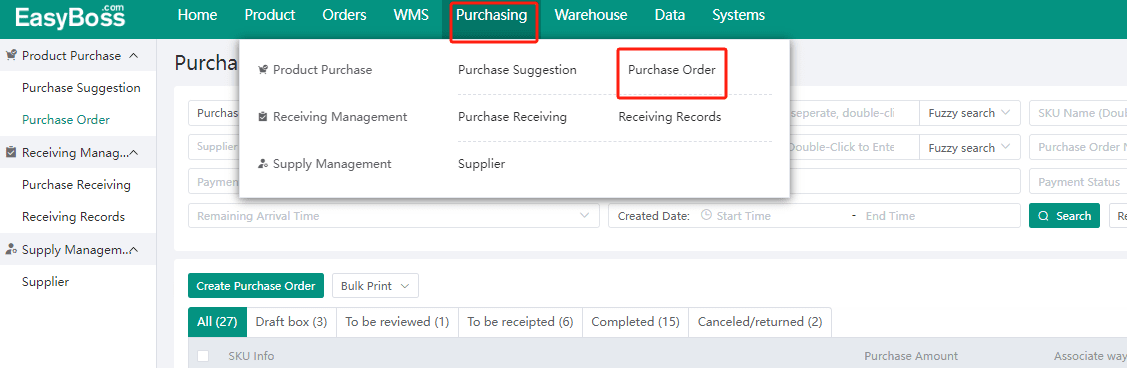Viewport: 1127px width, 368px height.
Task: Click the EasyBoss logo
Action: [x=70, y=16]
